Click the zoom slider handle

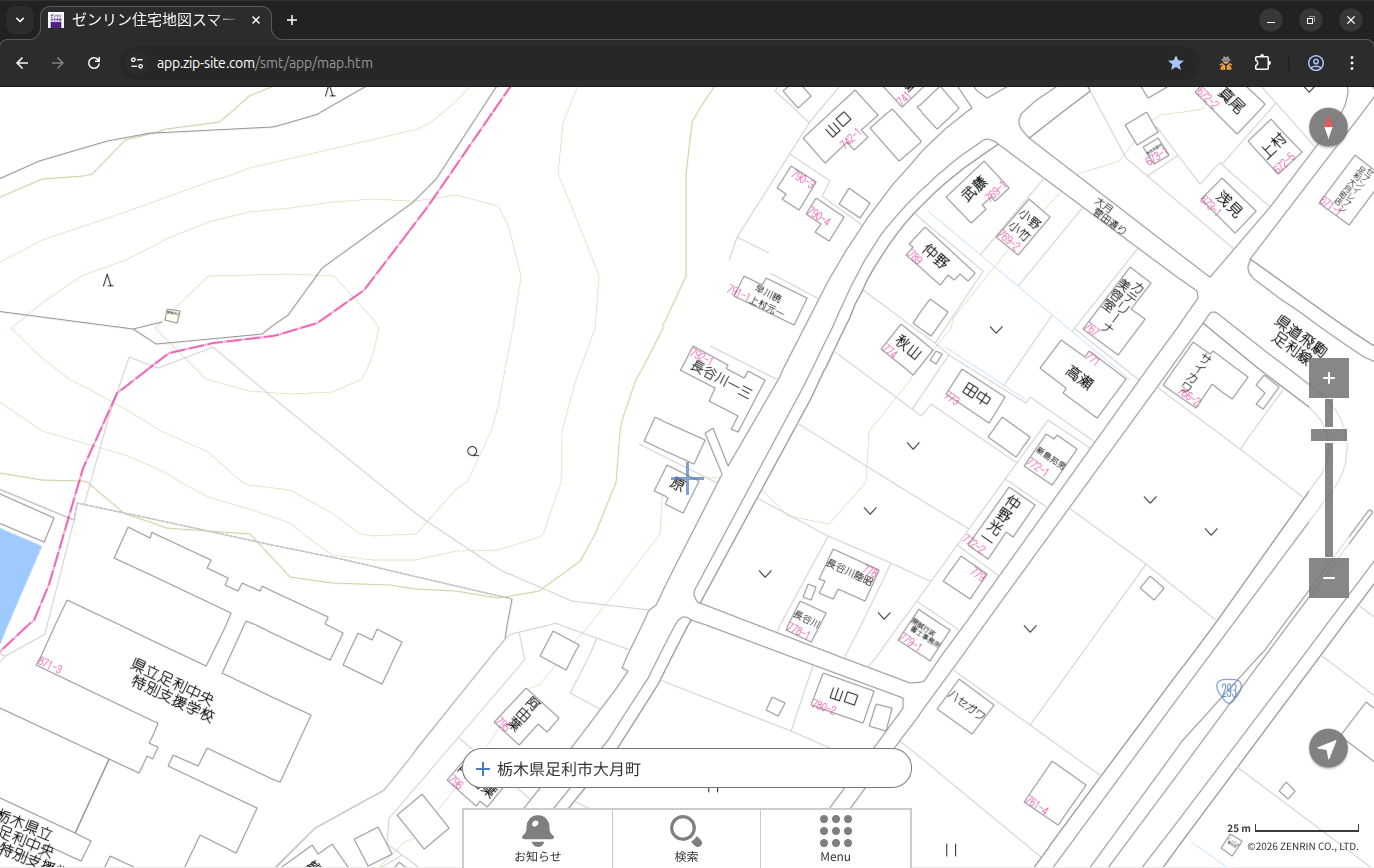1328,435
